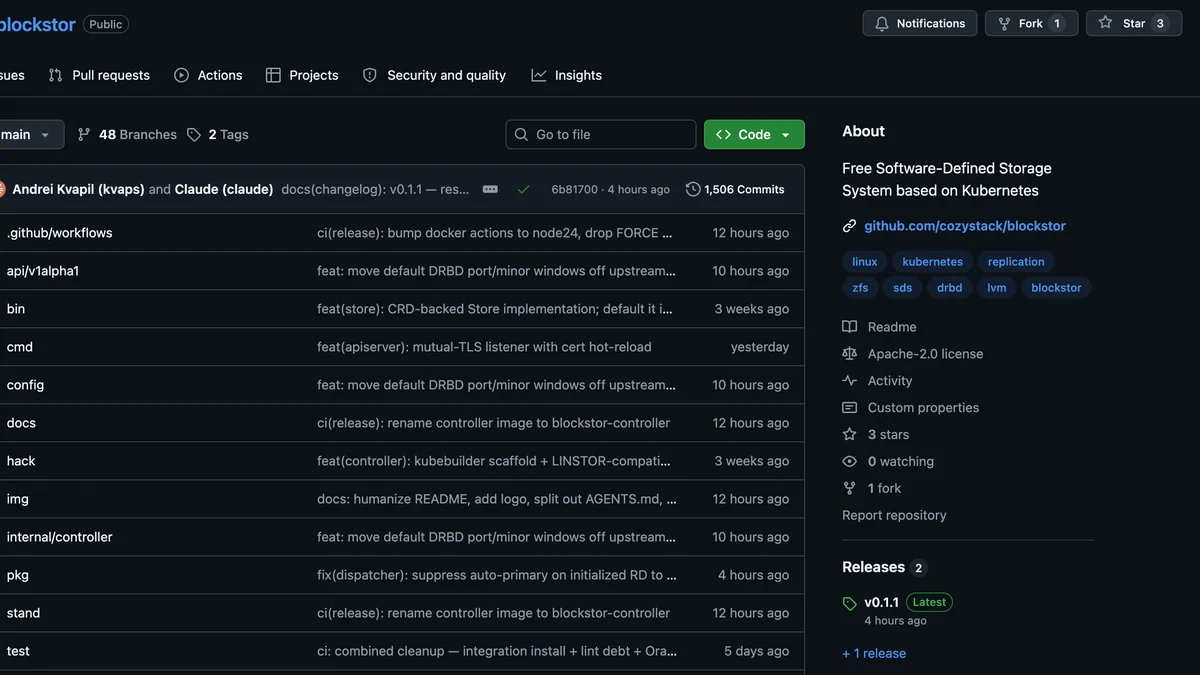Open the bin folder
This screenshot has height=675, width=1200.
(x=16, y=309)
